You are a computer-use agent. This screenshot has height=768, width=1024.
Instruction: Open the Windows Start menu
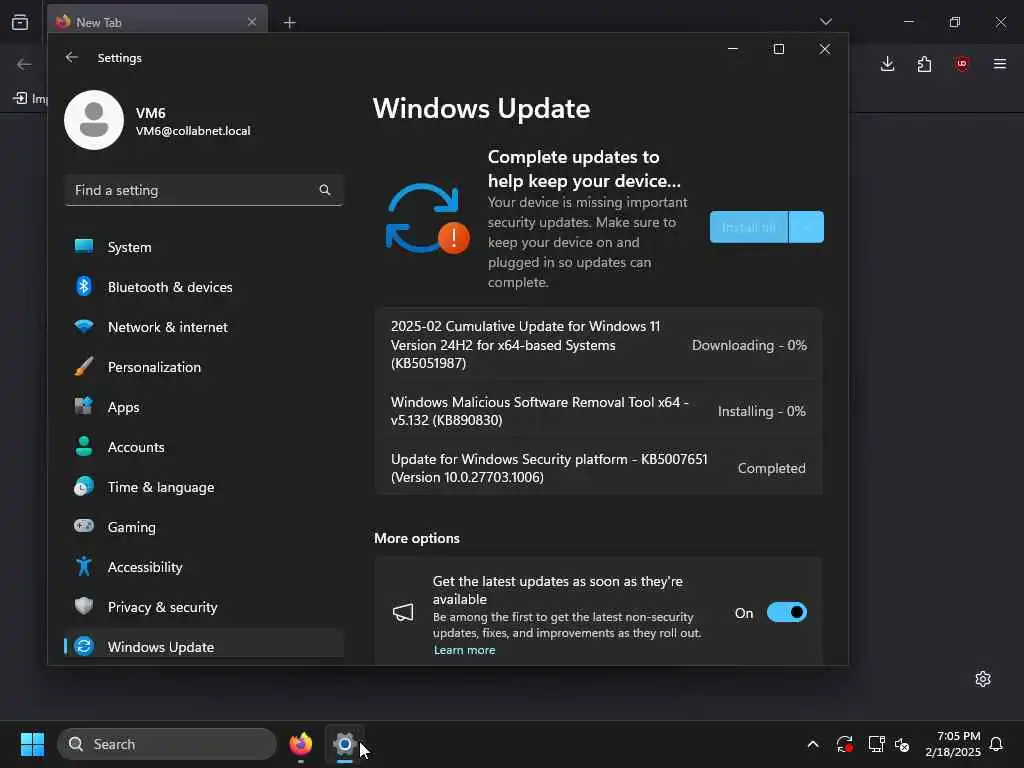(32, 744)
